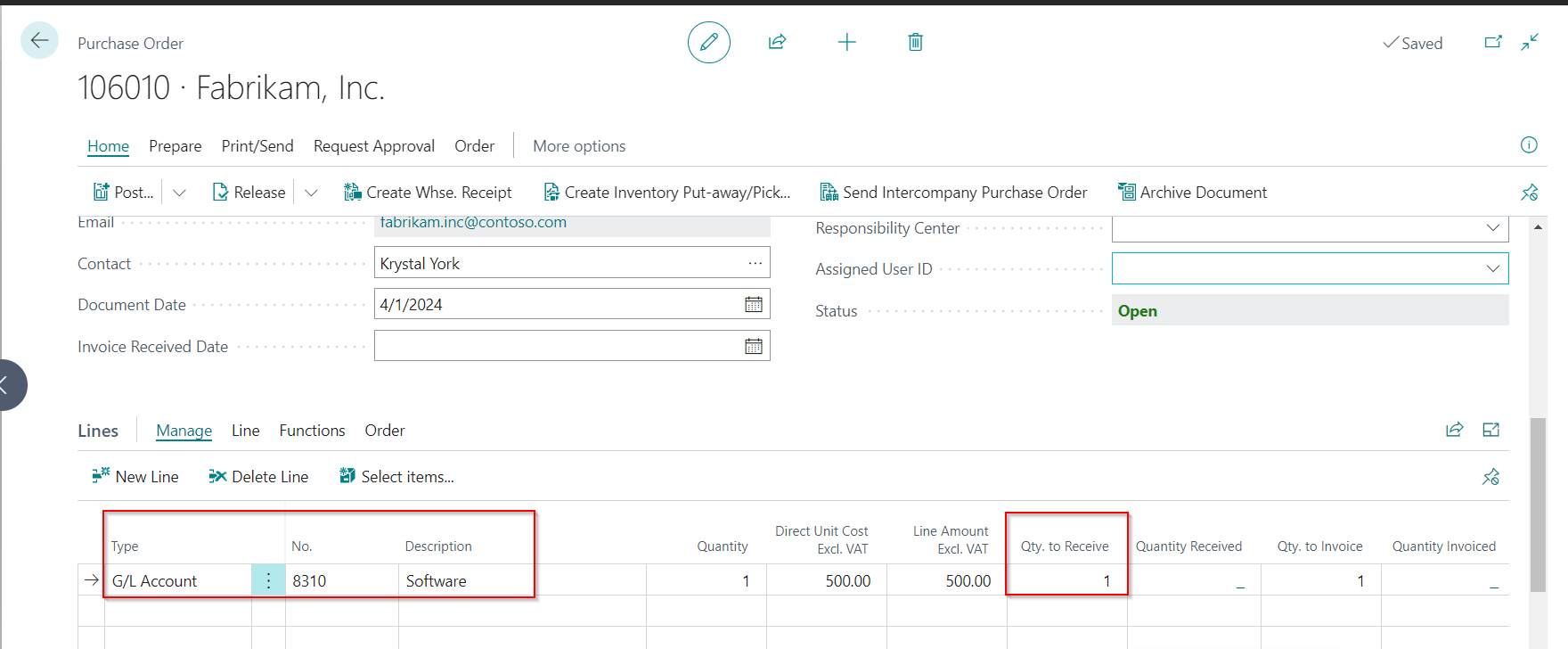Viewport: 1568px width, 649px height.
Task: Click empty Invoice Received Date field
Action: pyautogui.click(x=572, y=346)
